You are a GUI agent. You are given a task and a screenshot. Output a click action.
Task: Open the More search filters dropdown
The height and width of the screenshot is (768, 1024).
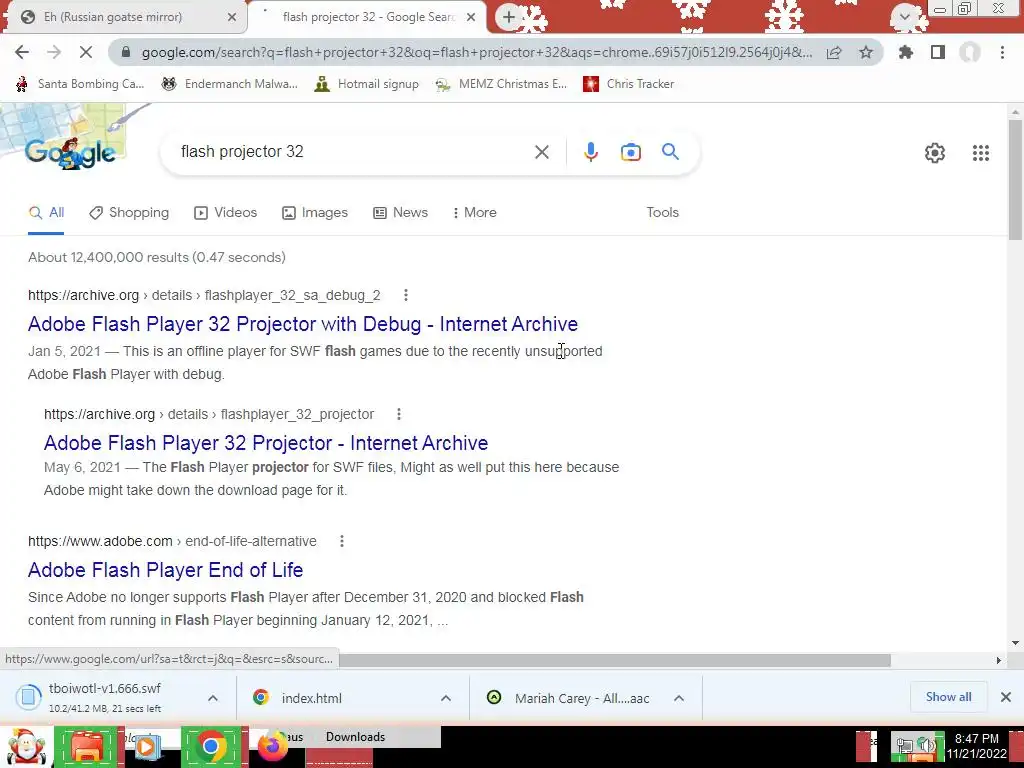point(475,213)
